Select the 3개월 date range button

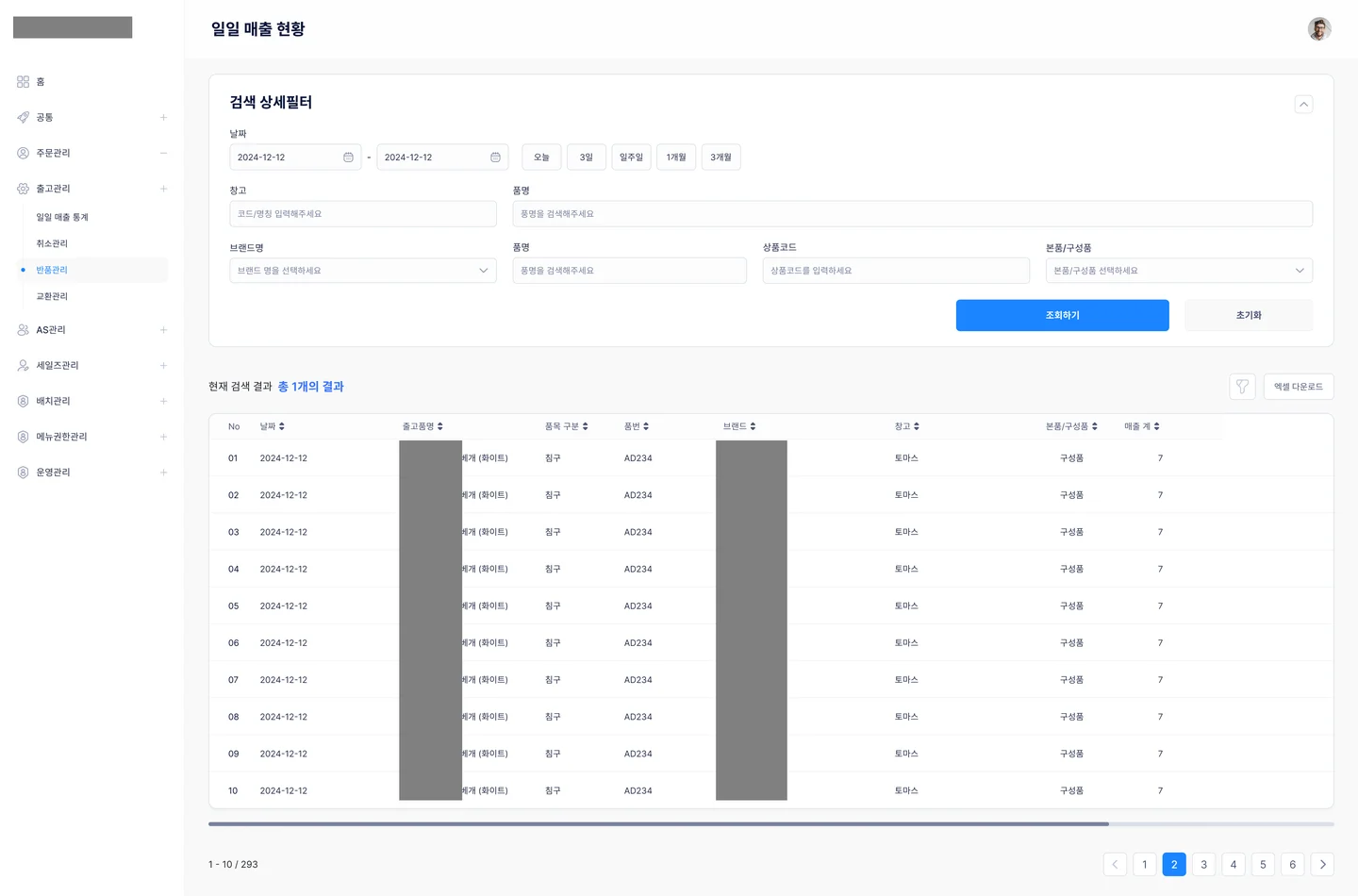(x=720, y=158)
